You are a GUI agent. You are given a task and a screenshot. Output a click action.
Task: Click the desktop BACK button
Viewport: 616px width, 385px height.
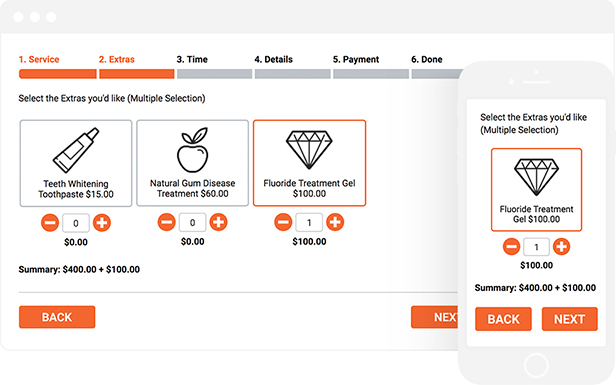click(x=57, y=317)
